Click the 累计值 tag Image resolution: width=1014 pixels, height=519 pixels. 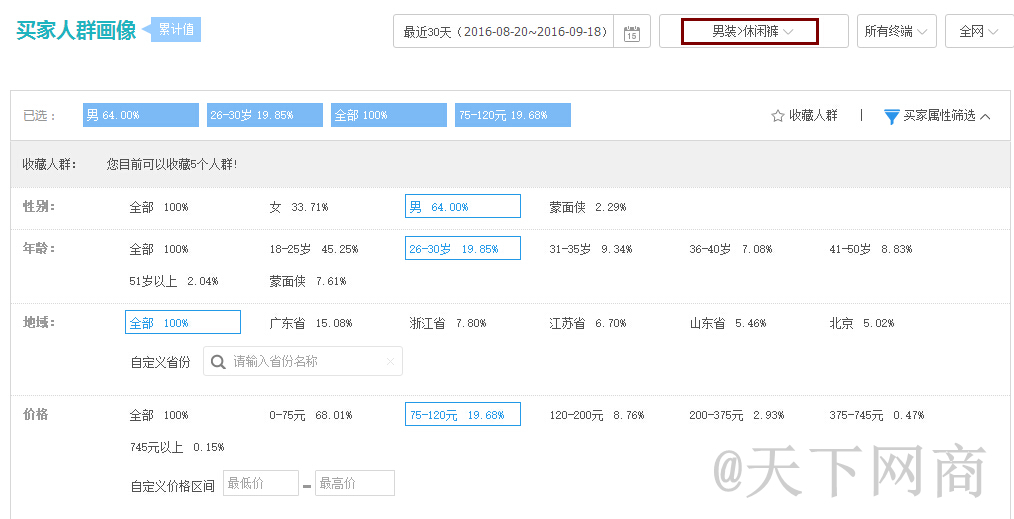[x=176, y=29]
